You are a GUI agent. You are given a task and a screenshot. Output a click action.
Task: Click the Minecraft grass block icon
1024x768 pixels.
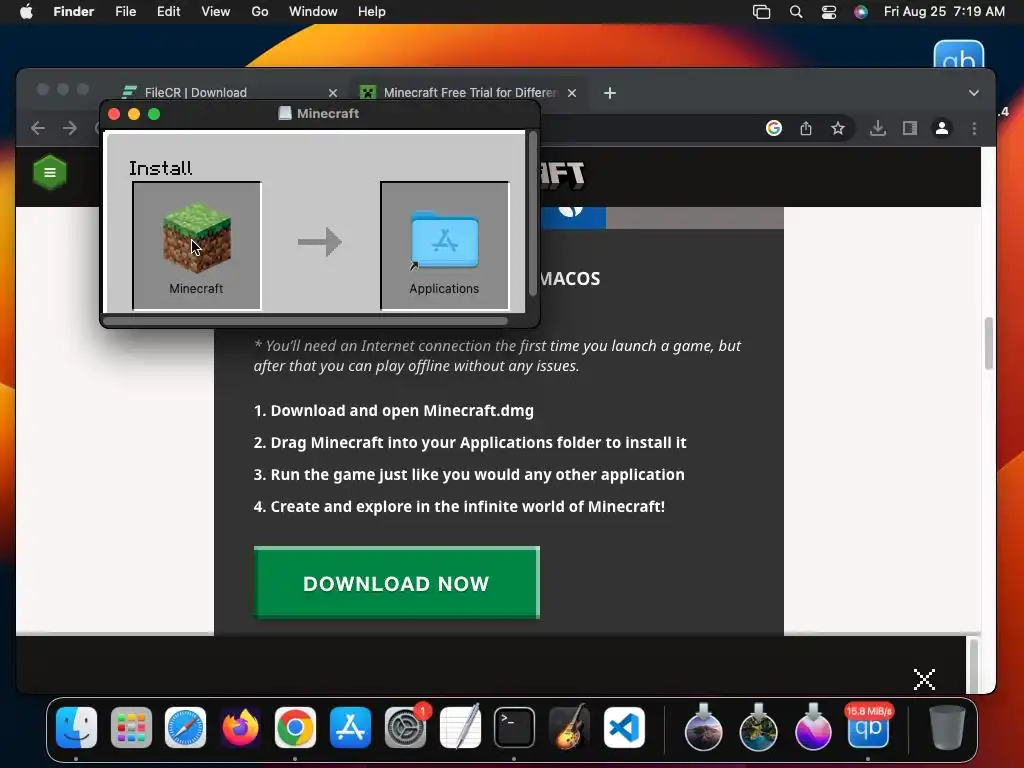point(197,237)
